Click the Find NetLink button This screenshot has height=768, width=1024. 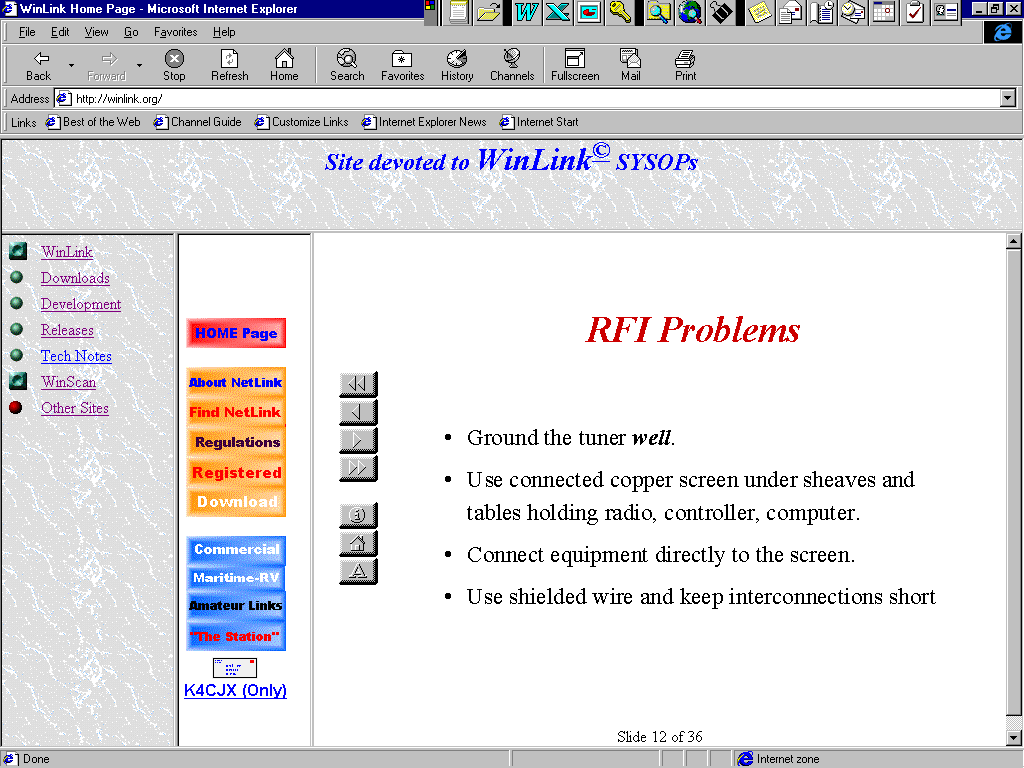coord(236,412)
